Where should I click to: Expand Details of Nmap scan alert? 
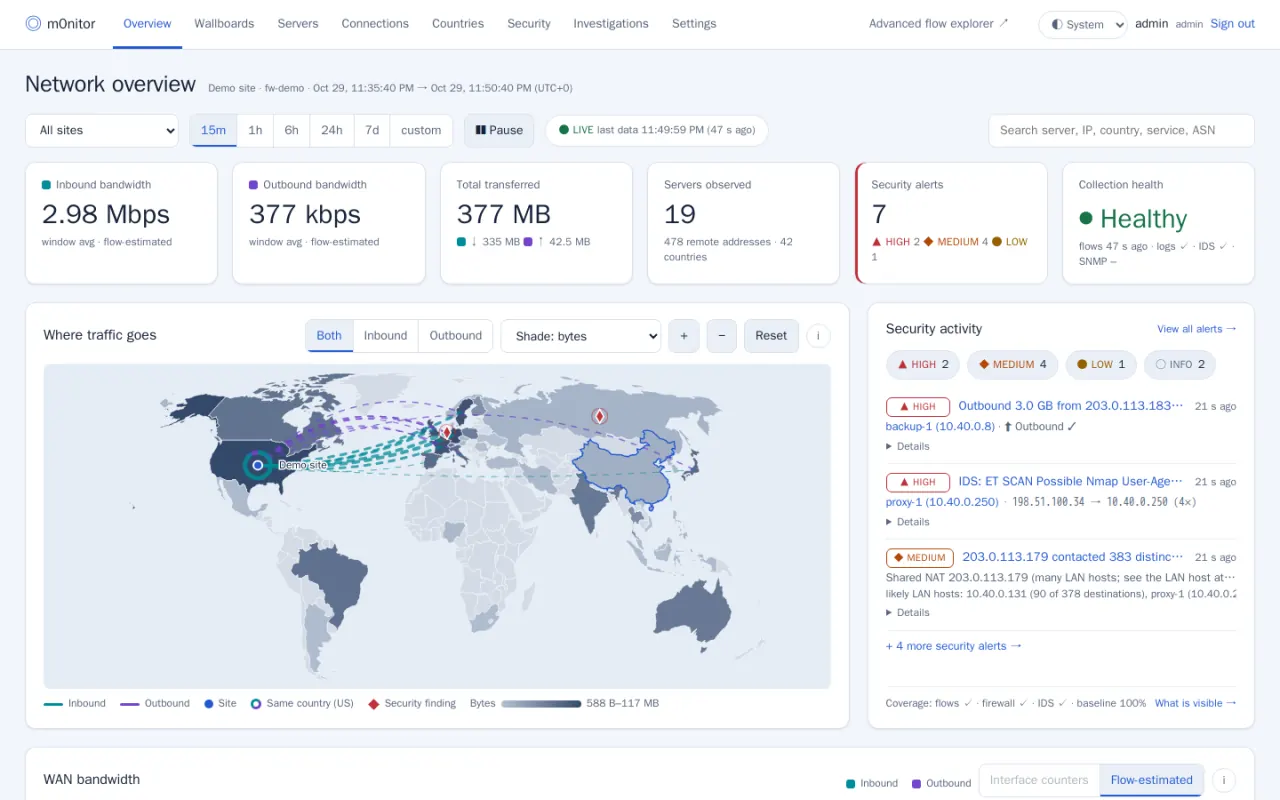point(908,522)
